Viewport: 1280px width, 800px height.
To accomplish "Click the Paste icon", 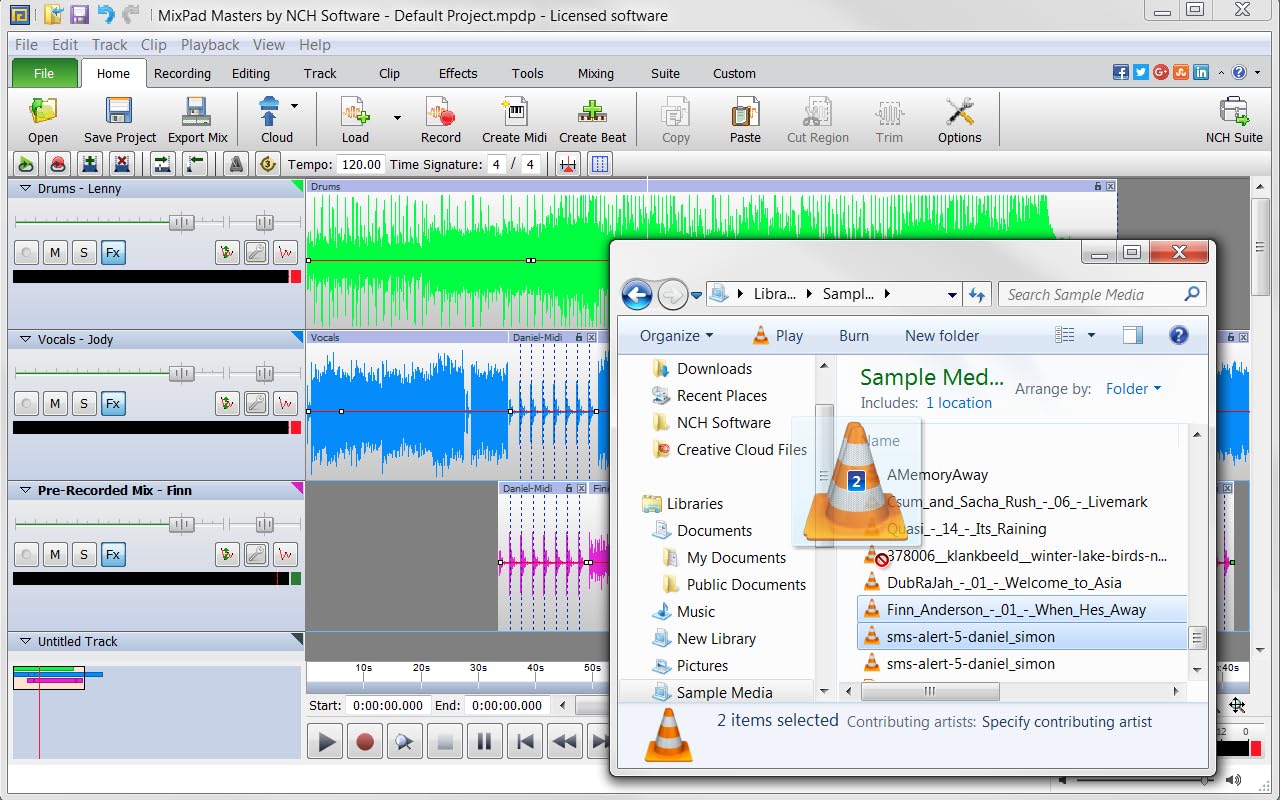I will tap(745, 117).
